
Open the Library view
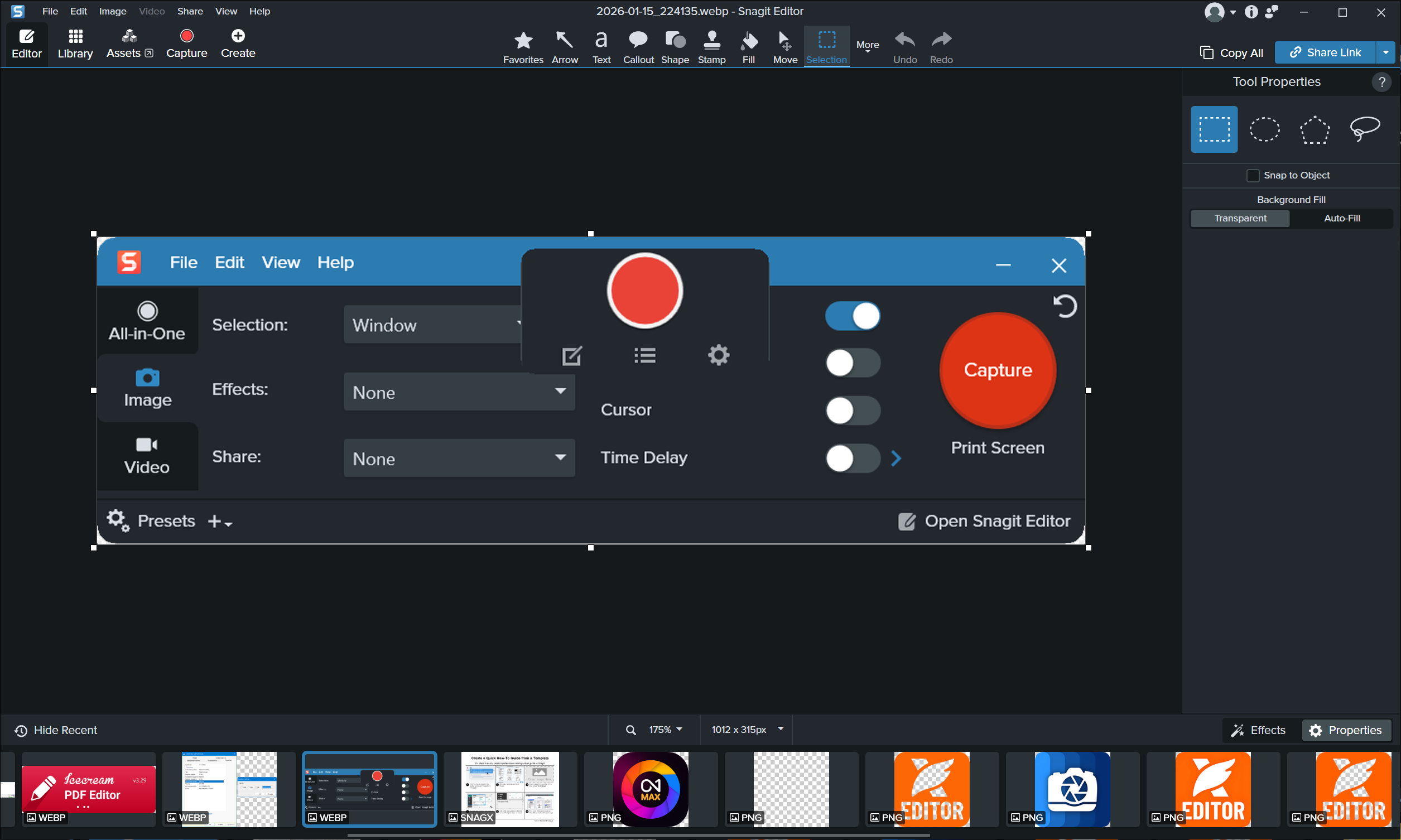pos(75,44)
